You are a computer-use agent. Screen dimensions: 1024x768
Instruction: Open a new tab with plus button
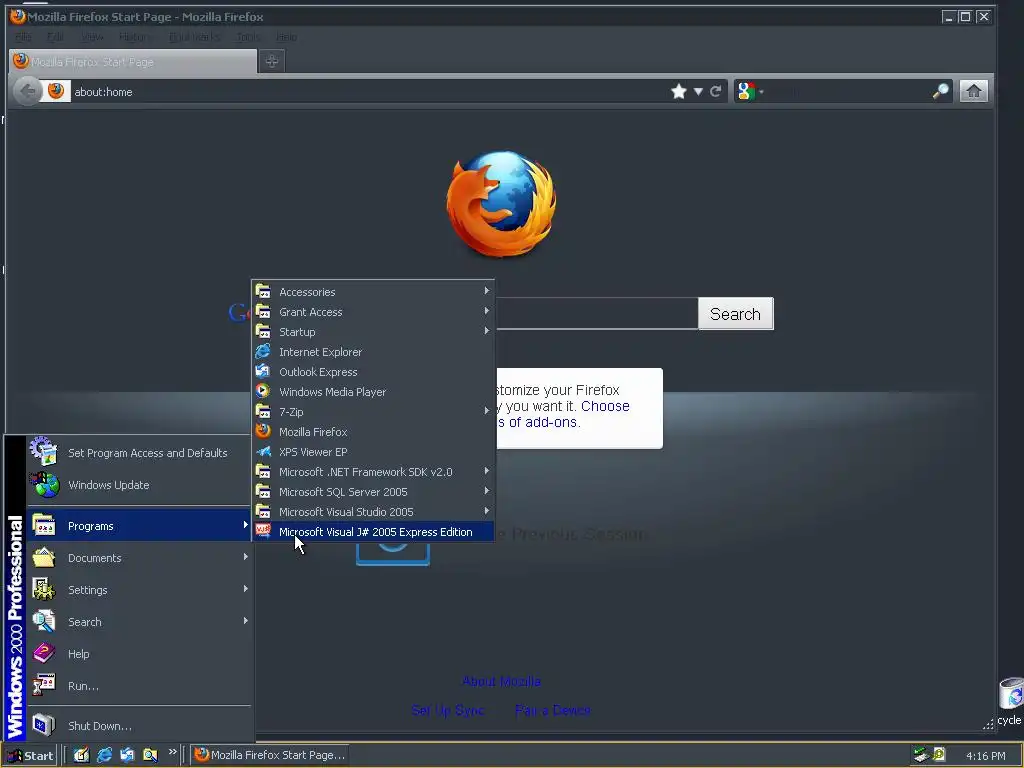pos(272,61)
